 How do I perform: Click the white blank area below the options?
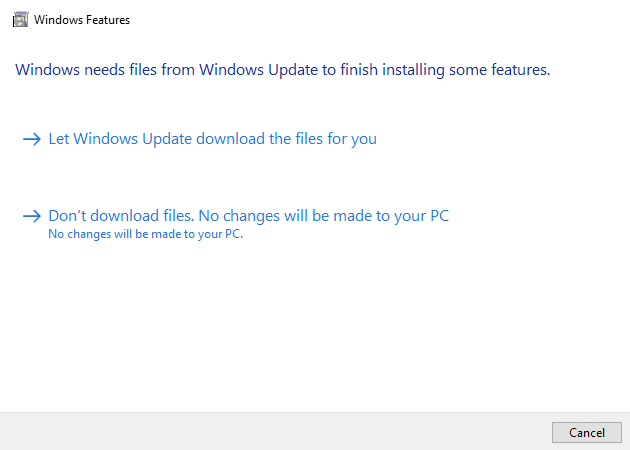(315, 330)
